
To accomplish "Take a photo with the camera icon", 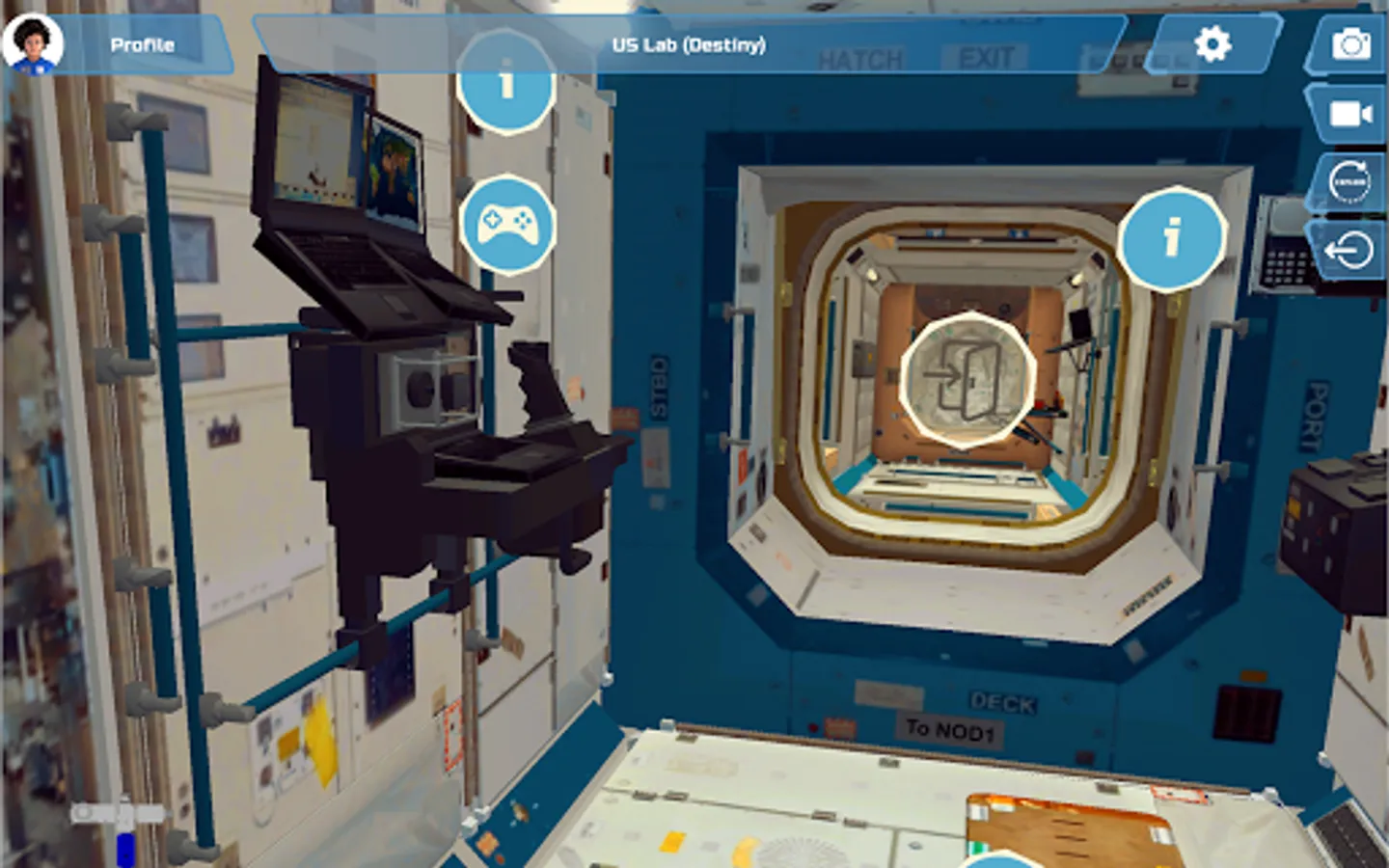I will [1350, 44].
